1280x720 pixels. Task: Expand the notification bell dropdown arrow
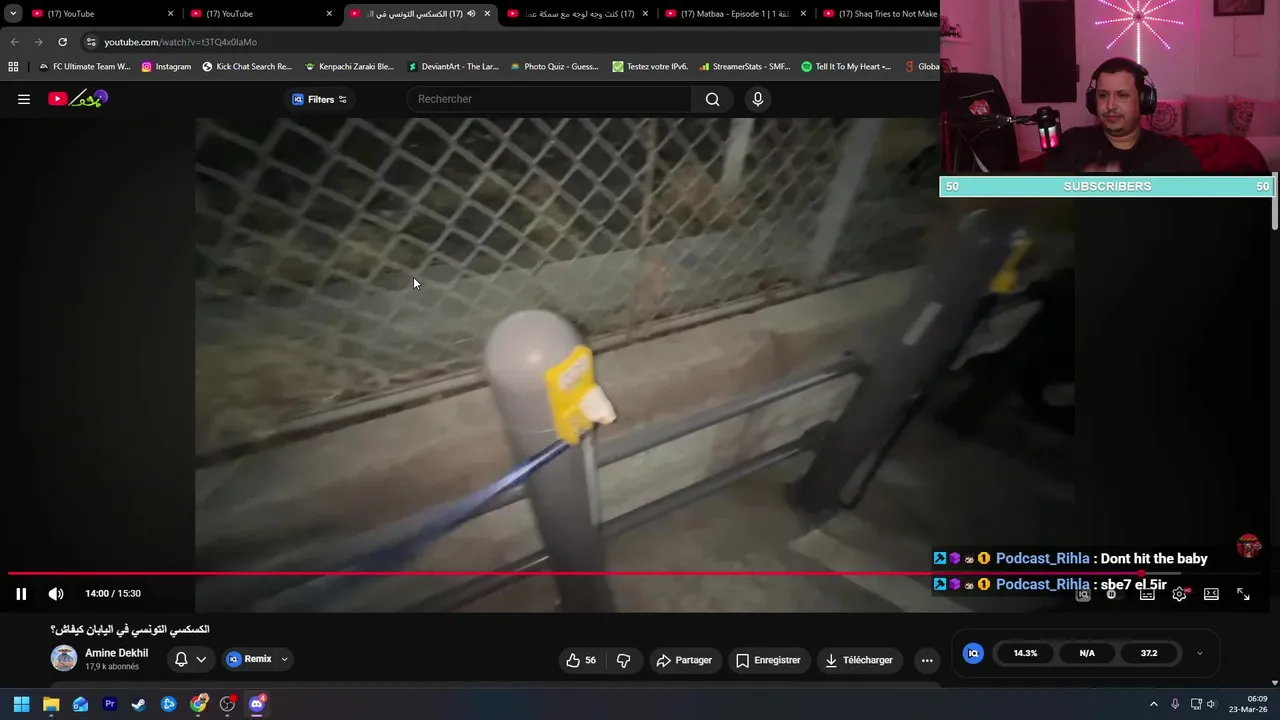201,659
